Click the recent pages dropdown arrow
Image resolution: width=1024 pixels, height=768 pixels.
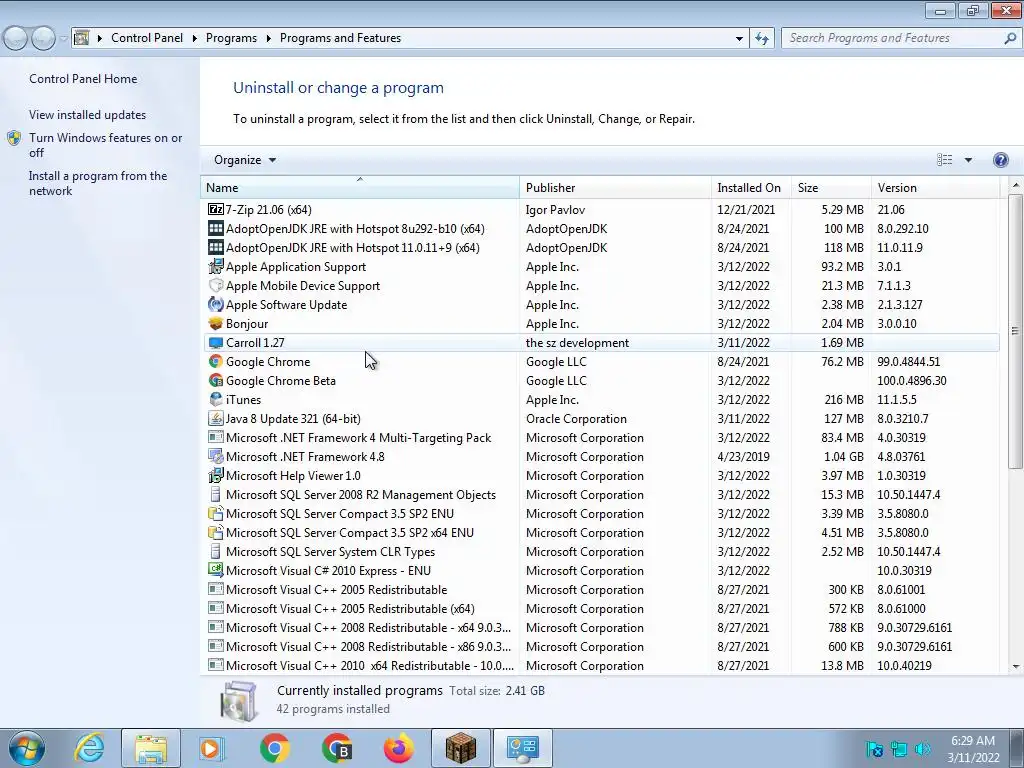pos(63,39)
